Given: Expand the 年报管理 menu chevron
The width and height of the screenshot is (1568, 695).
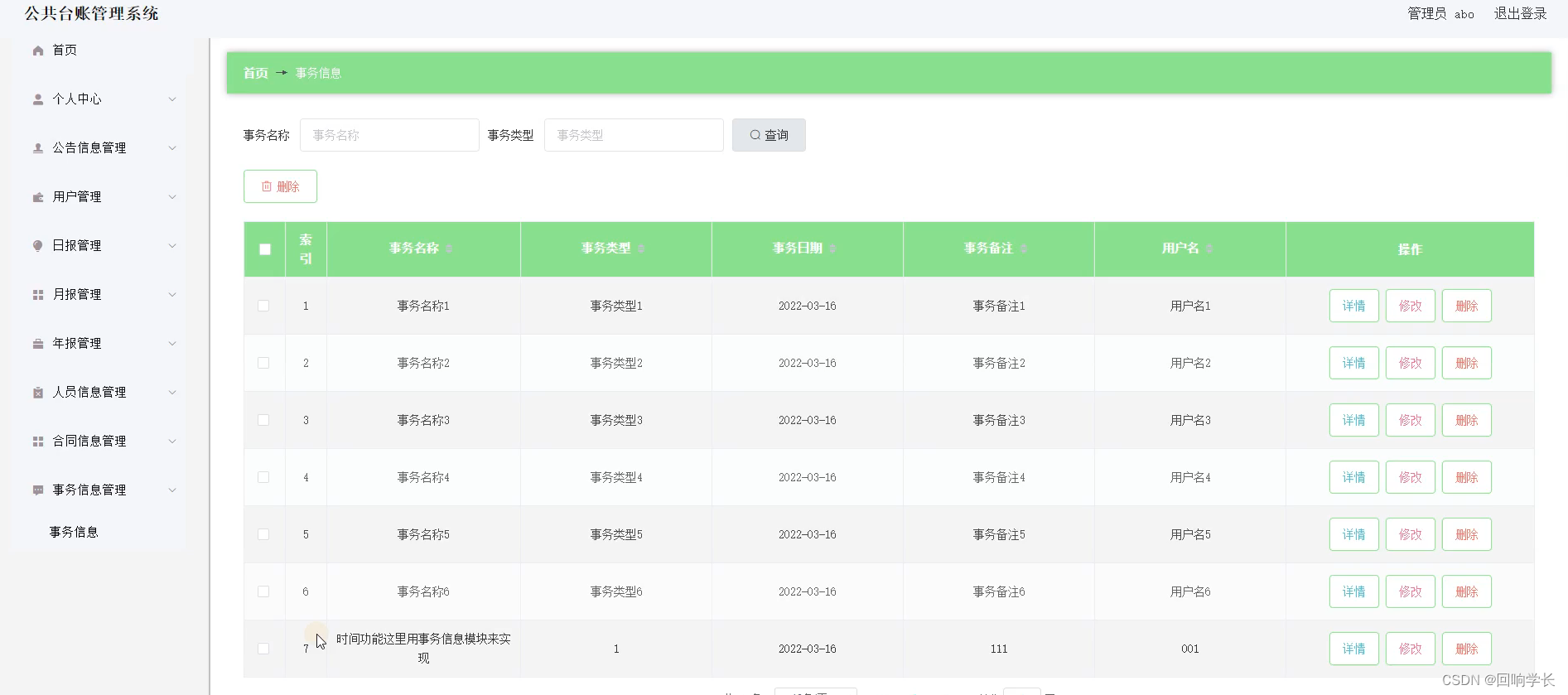Looking at the screenshot, I should point(172,344).
